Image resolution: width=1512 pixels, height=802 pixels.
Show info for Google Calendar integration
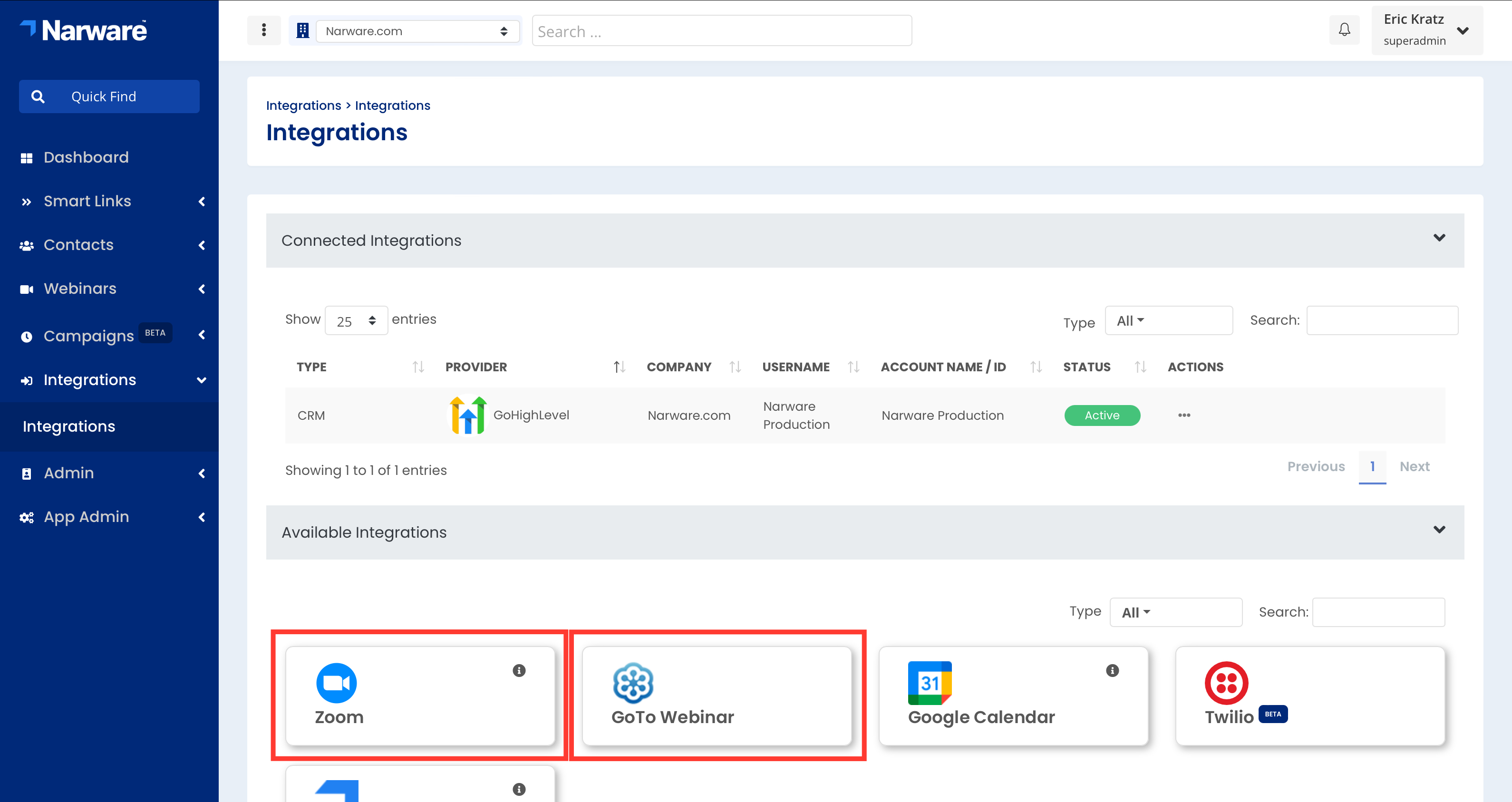click(x=1112, y=670)
